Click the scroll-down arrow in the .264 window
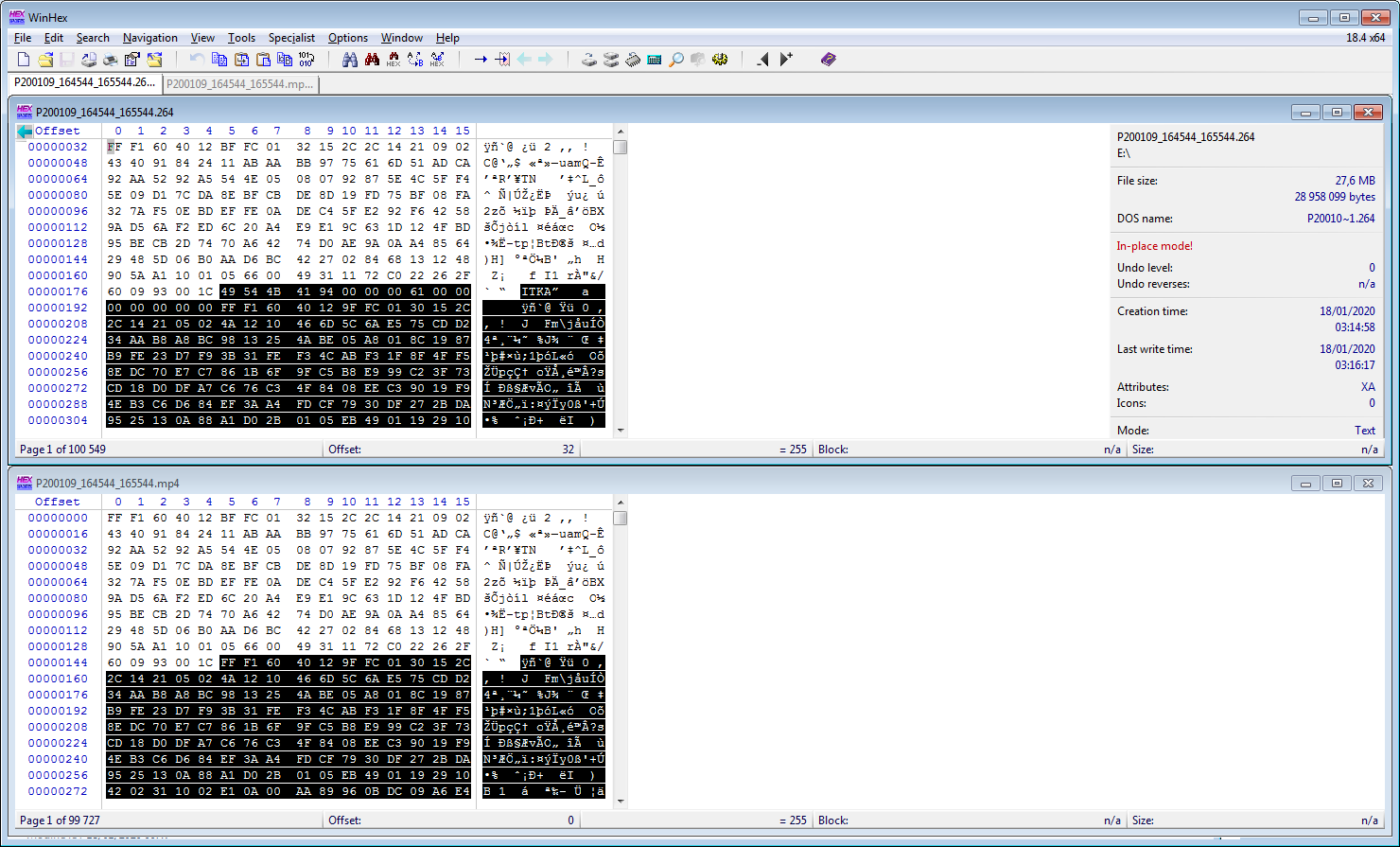Viewport: 1400px width, 847px height. [x=621, y=431]
